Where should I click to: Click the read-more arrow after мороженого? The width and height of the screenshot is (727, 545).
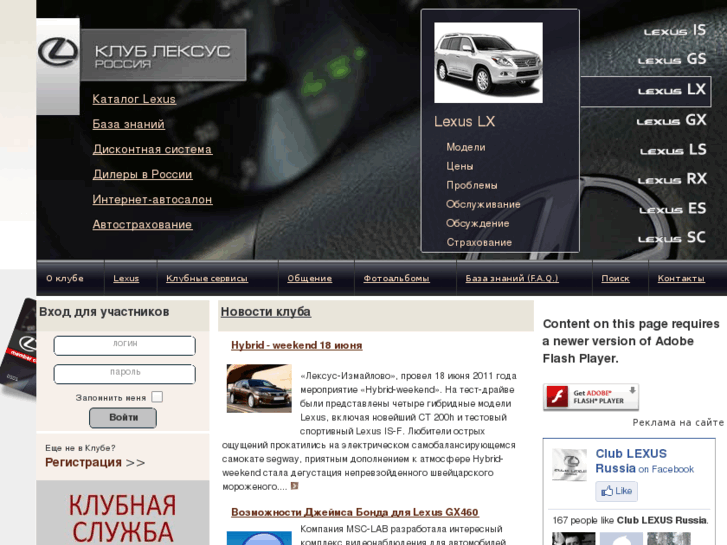point(294,486)
